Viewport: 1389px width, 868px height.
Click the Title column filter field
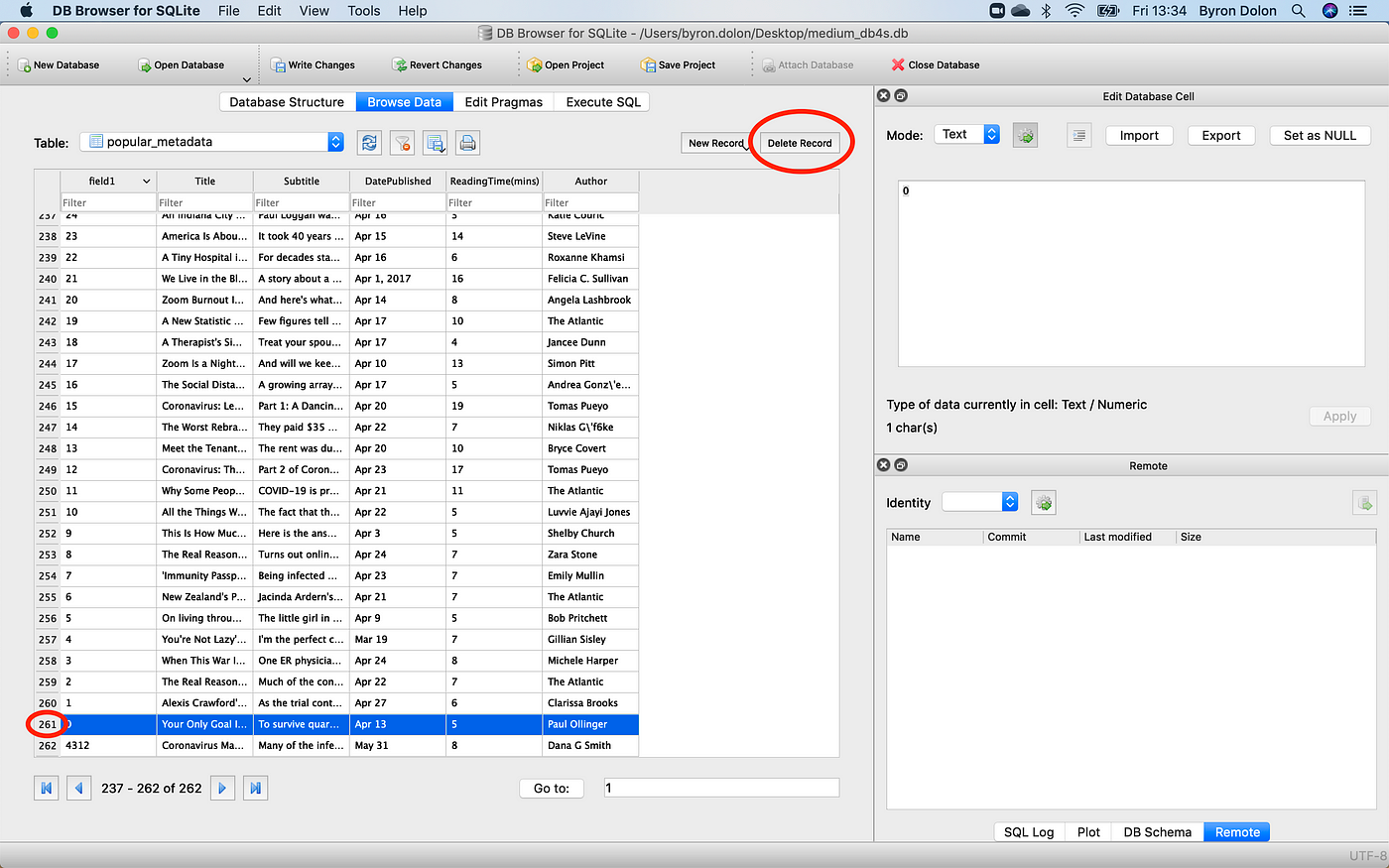click(205, 202)
